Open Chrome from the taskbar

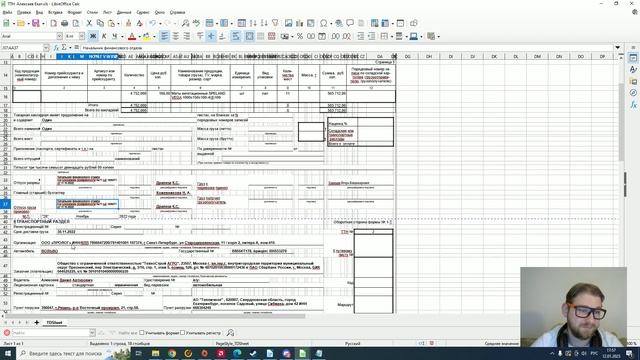tap(172, 353)
